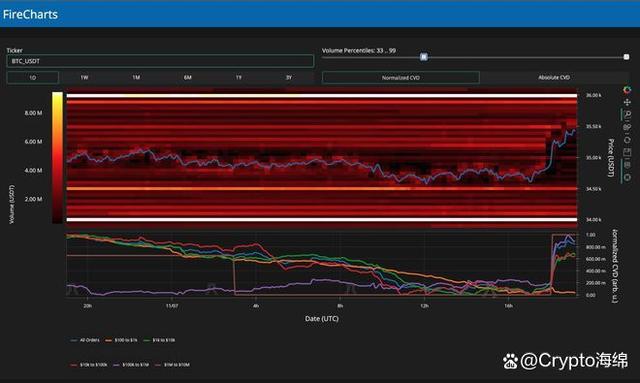Click the Reset chart view icon

point(627,140)
